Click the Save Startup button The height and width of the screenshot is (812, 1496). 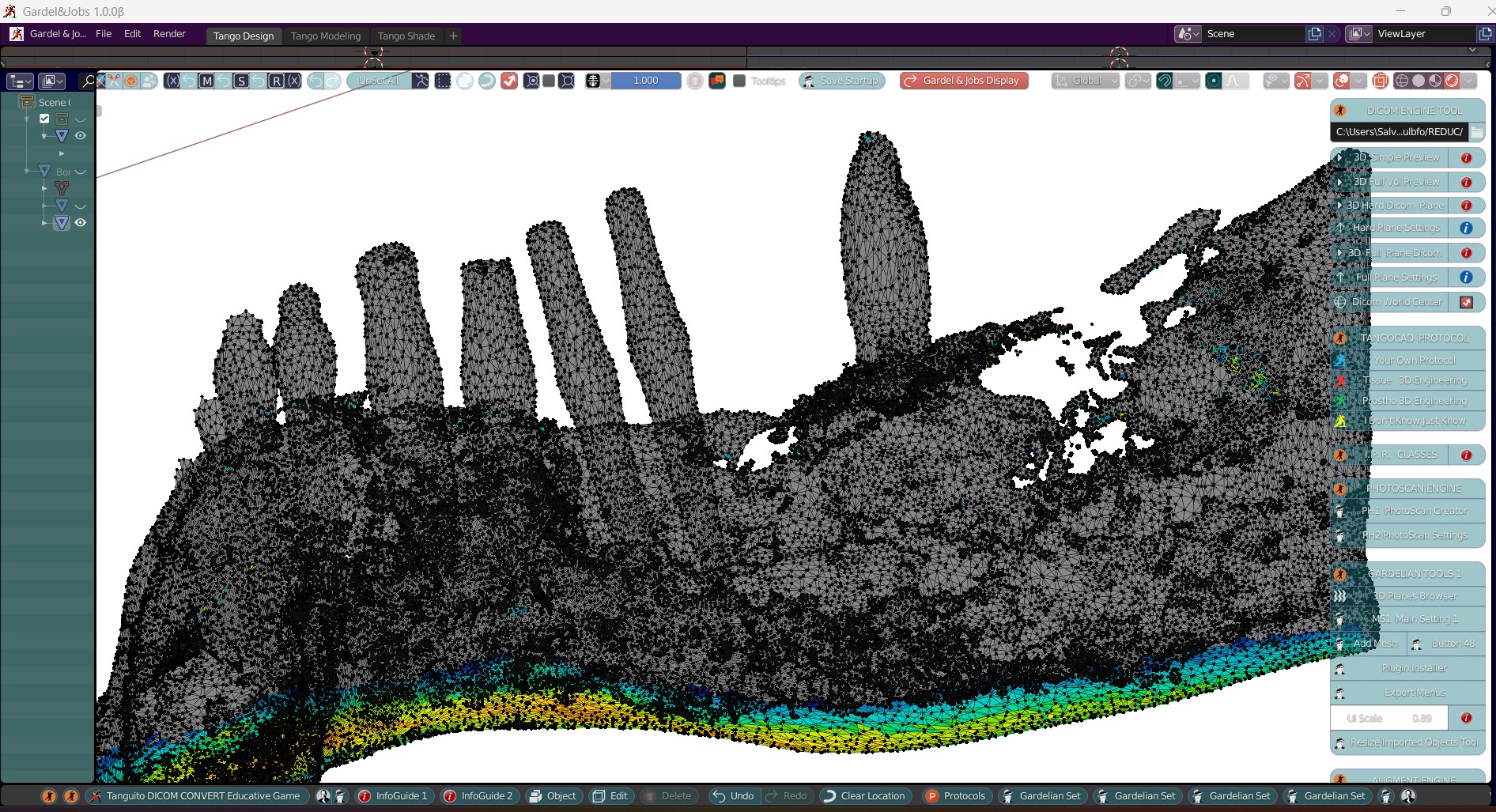tap(841, 81)
